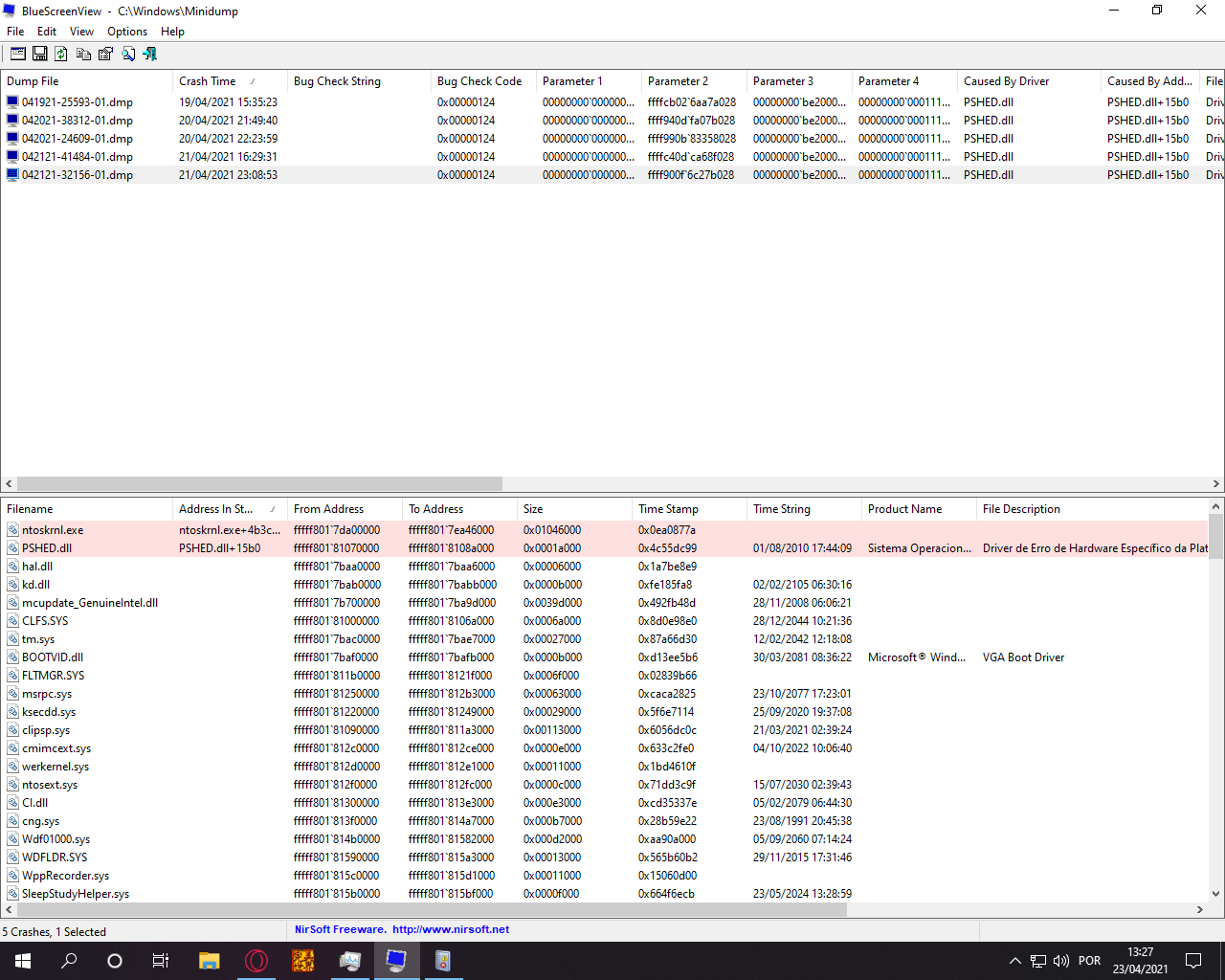Screen dimensions: 1225x980
Task: Click the Find magnifier toolbar icon
Action: pos(128,55)
